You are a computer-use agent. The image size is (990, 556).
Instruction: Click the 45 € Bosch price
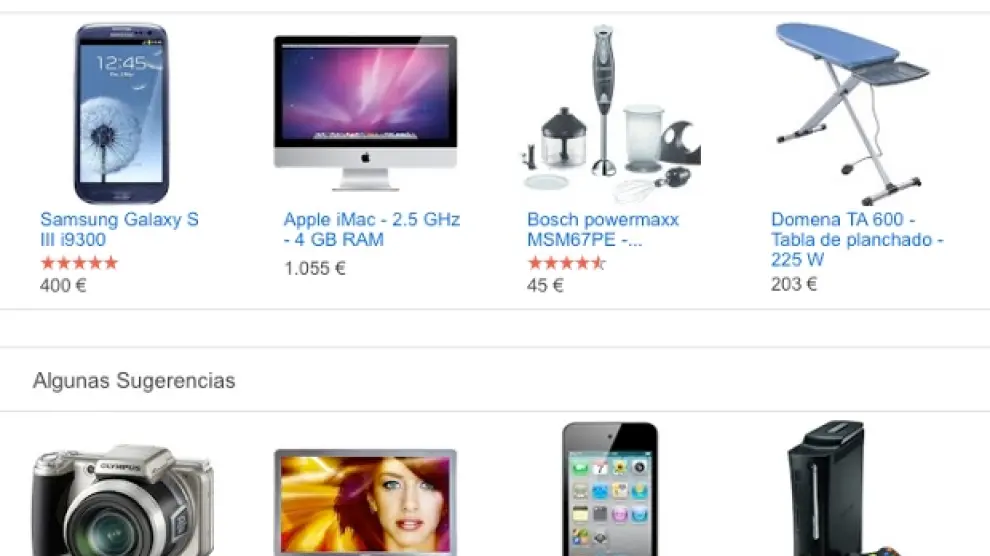(x=545, y=285)
